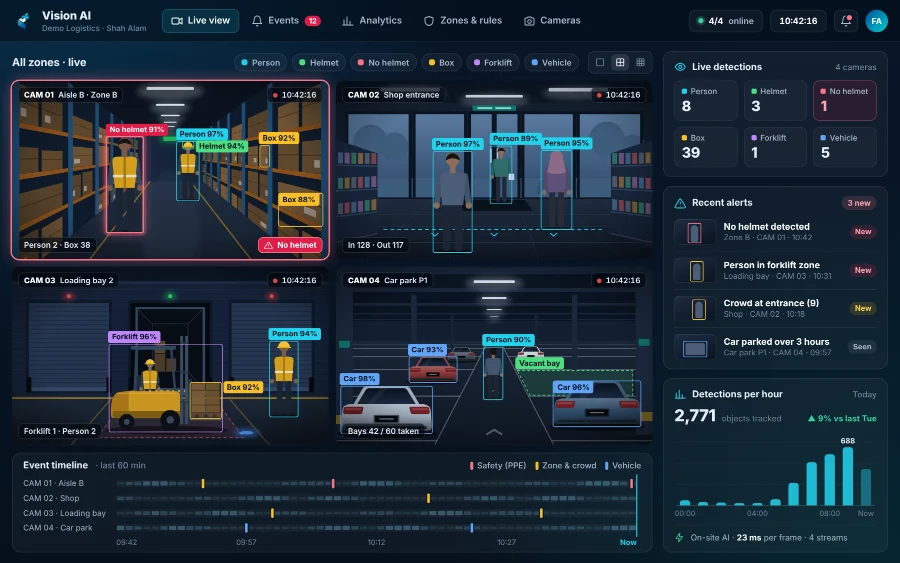The image size is (900, 563).
Task: Toggle the Vehicle filter chip
Action: pyautogui.click(x=551, y=63)
